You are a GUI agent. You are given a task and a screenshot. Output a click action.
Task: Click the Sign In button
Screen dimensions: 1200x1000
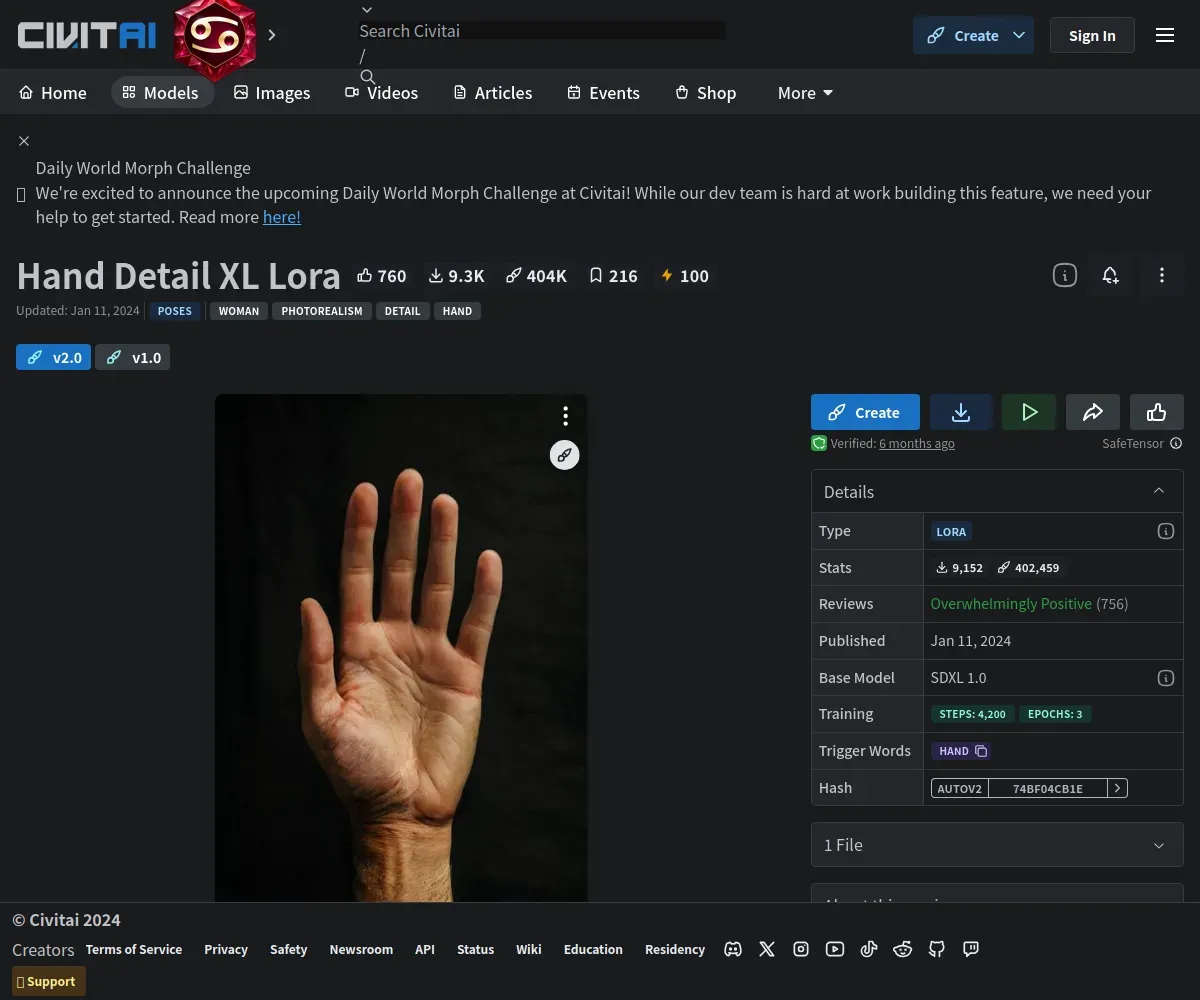click(x=1091, y=36)
